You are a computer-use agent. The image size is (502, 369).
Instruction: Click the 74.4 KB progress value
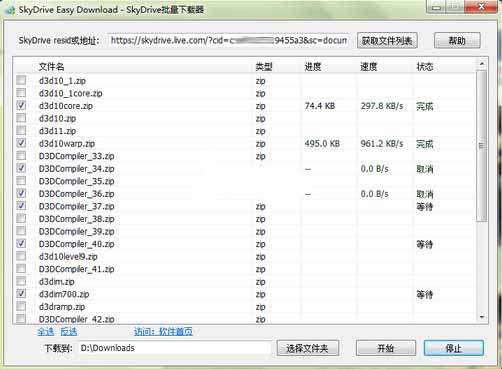tap(320, 106)
